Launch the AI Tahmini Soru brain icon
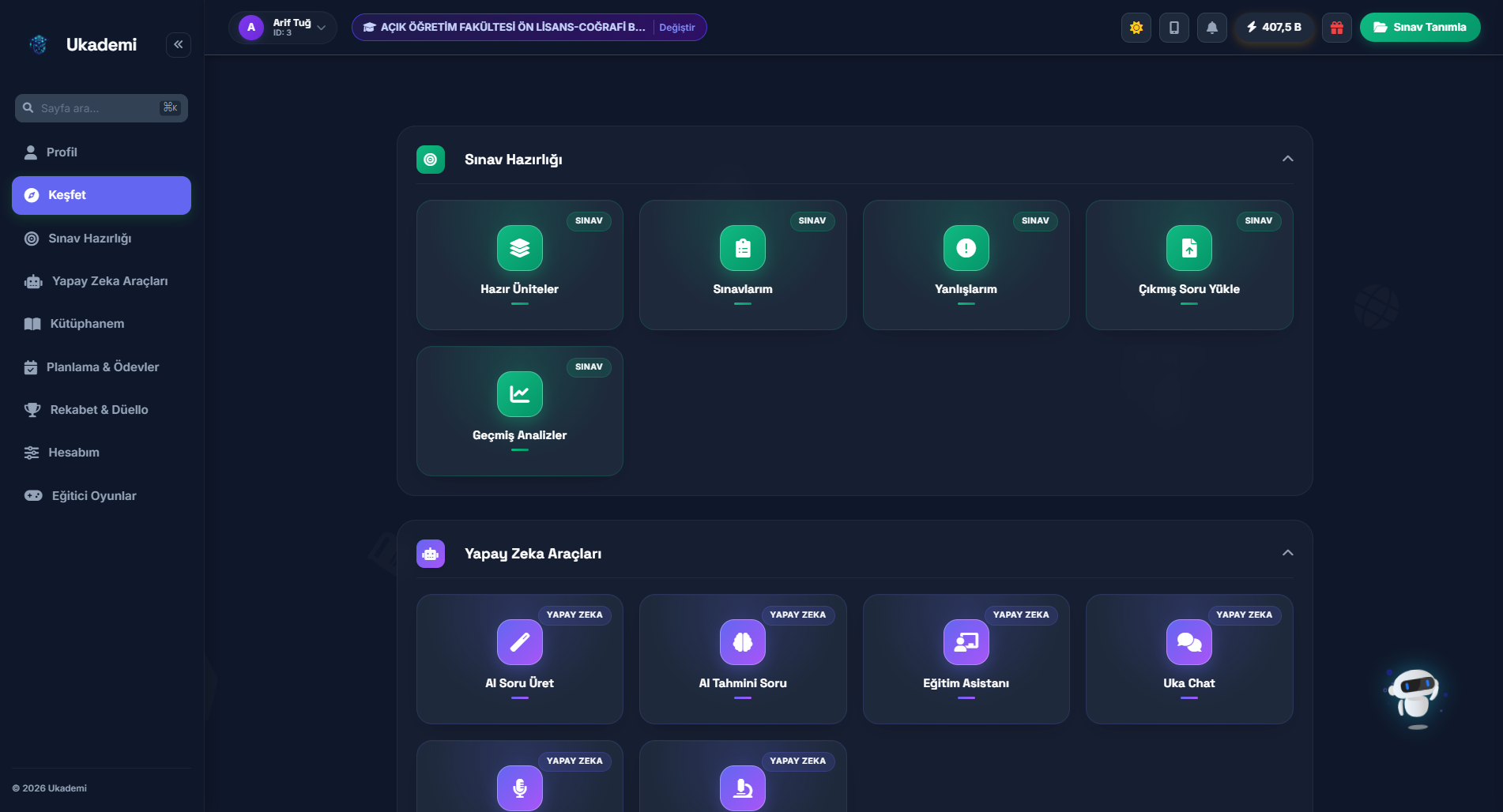 743,642
